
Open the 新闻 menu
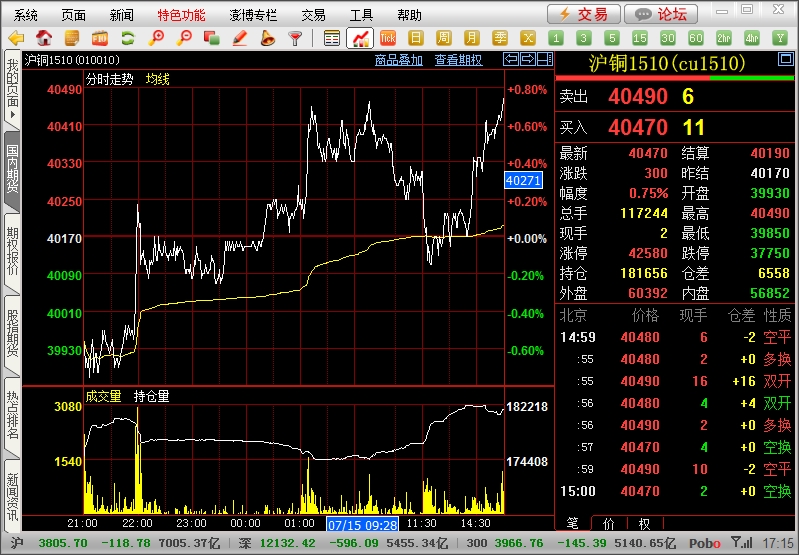click(x=121, y=15)
